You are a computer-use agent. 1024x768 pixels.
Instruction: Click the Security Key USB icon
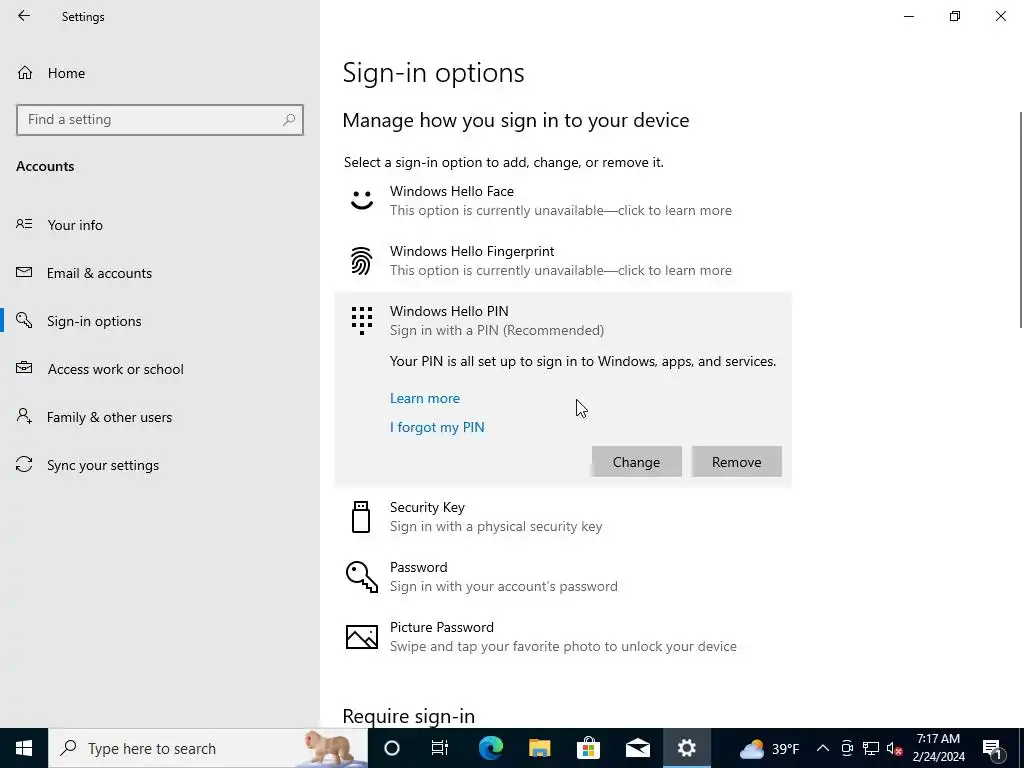[361, 517]
